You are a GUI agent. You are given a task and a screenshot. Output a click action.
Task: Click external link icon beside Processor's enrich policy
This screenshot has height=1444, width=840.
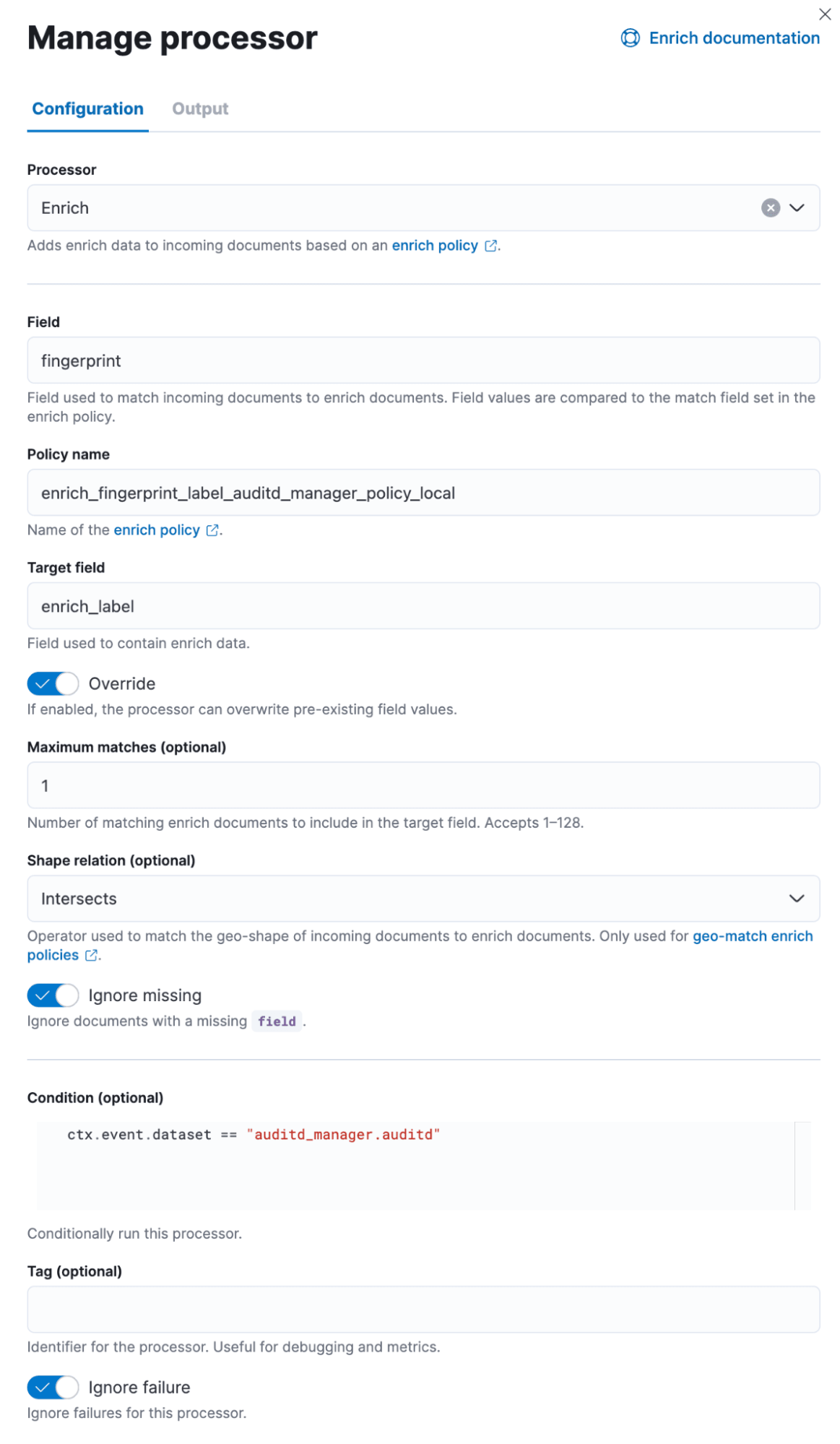491,246
